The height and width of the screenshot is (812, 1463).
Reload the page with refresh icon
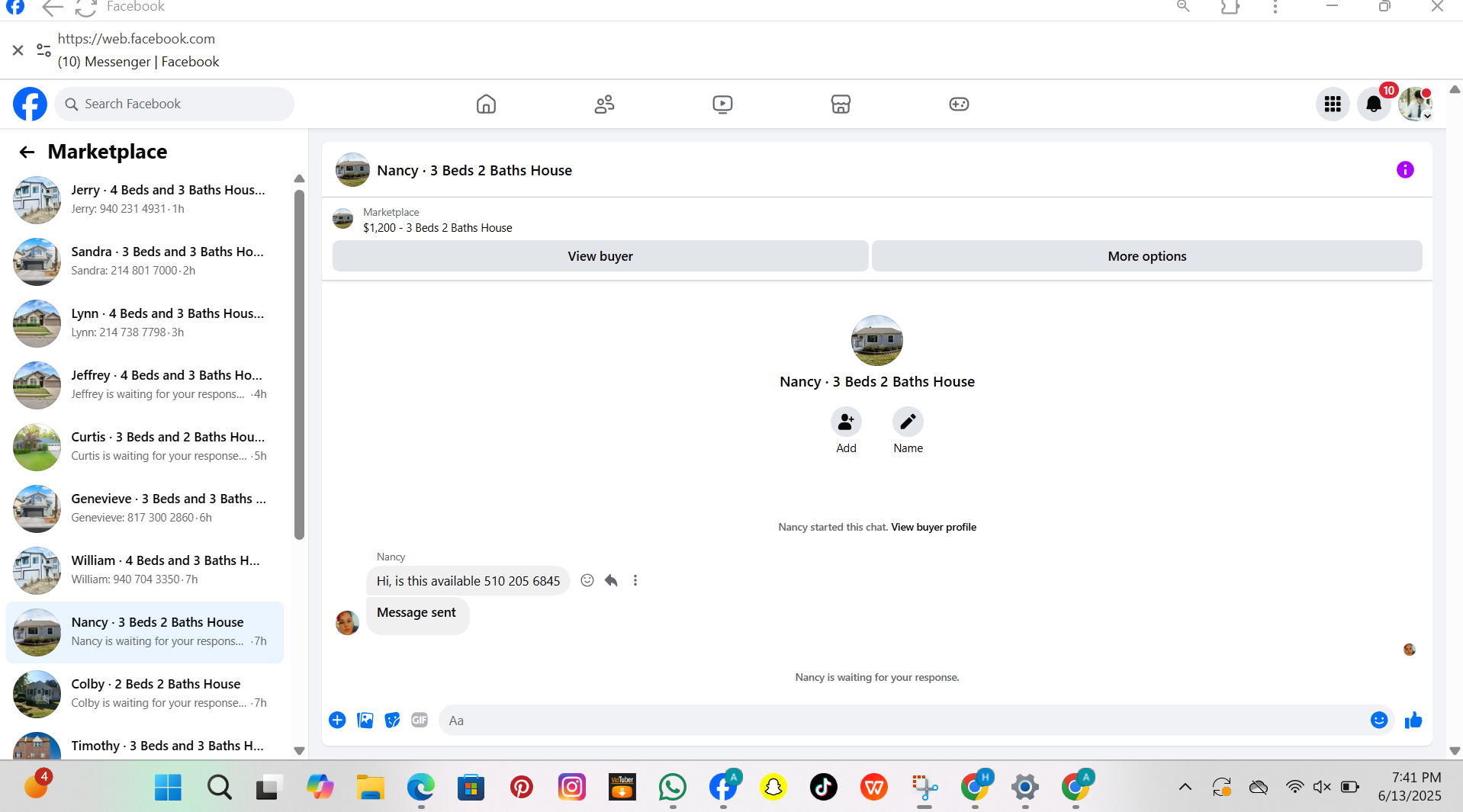pyautogui.click(x=86, y=8)
